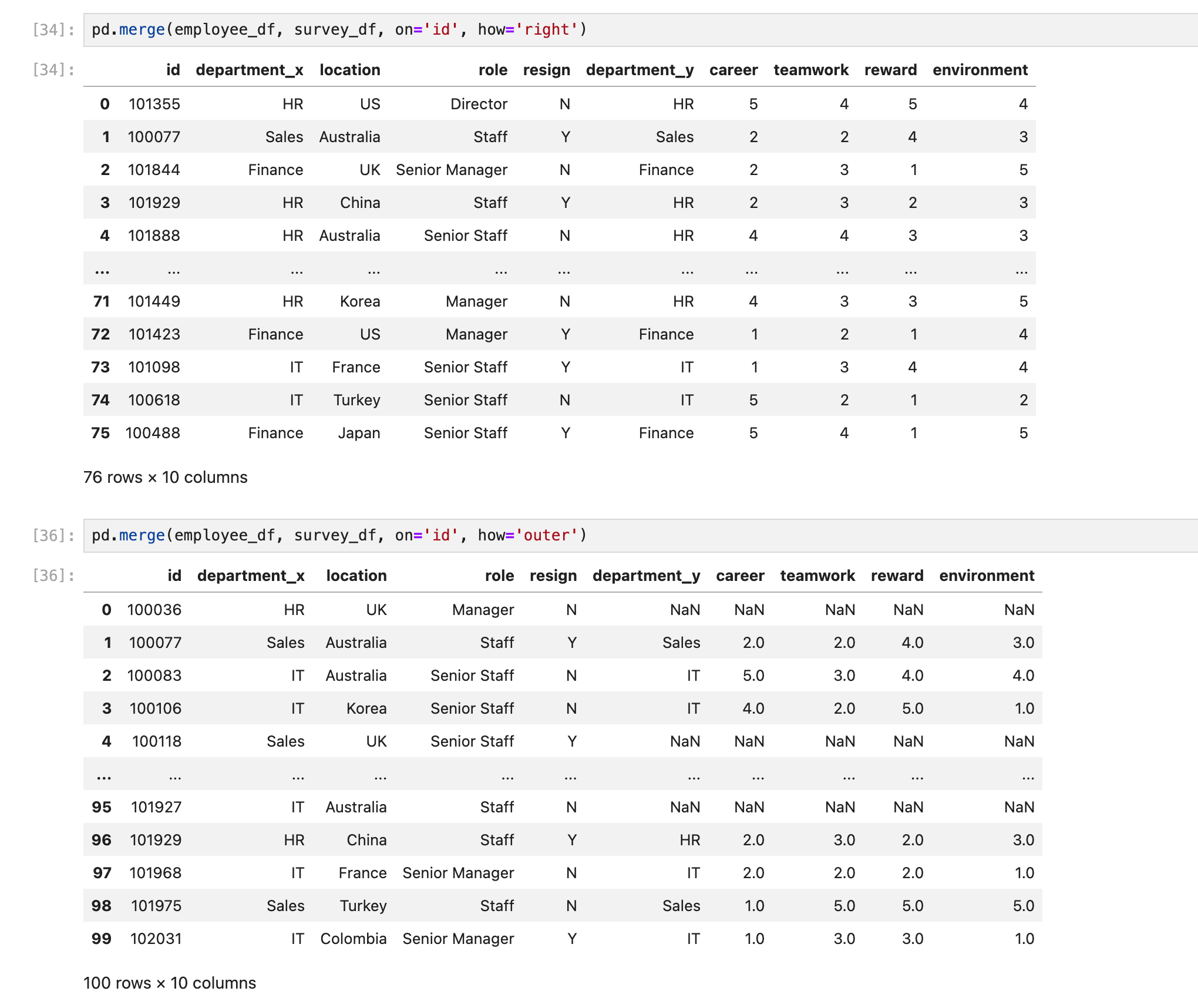Click id cell 100036

(154, 610)
